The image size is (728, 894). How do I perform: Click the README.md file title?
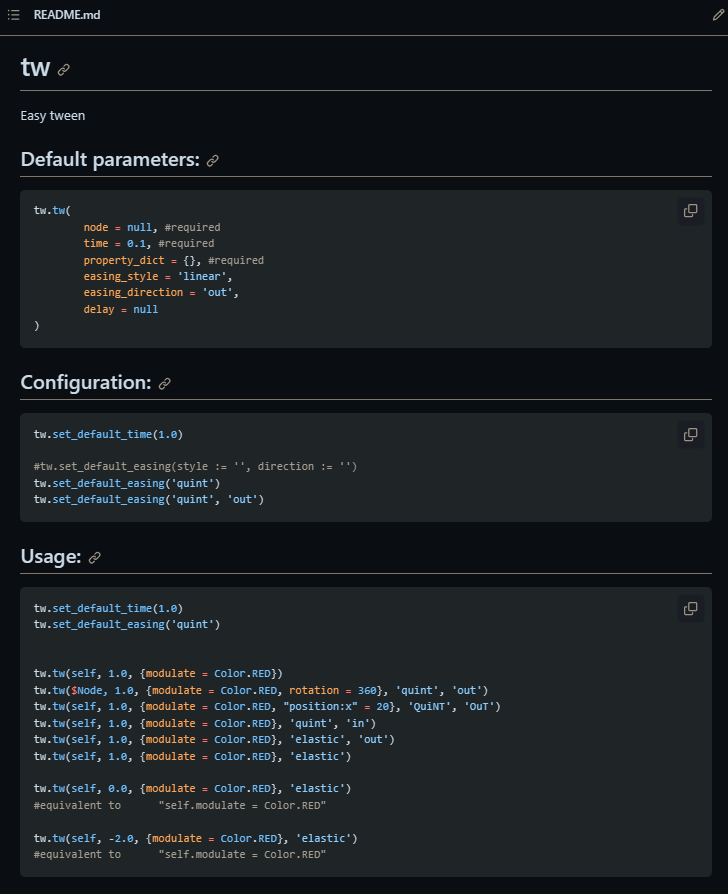(x=67, y=15)
